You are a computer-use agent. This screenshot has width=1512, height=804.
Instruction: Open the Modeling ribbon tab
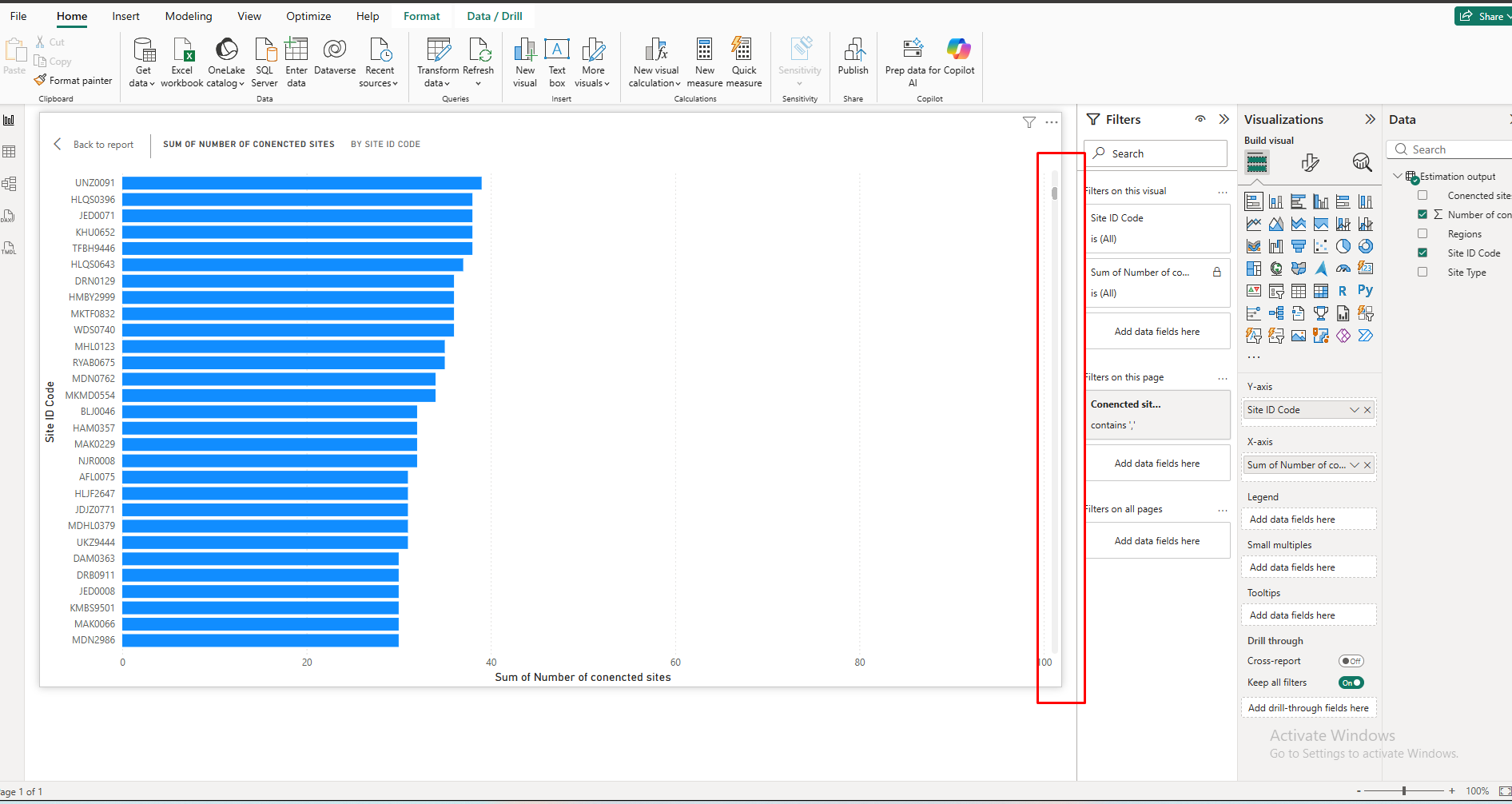coord(189,16)
